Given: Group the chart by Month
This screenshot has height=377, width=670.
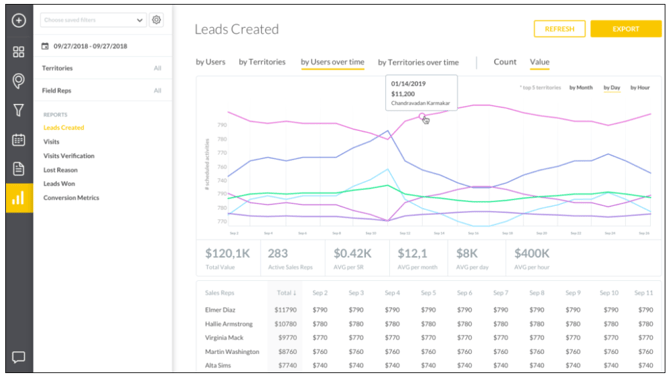Looking at the screenshot, I should tap(581, 88).
